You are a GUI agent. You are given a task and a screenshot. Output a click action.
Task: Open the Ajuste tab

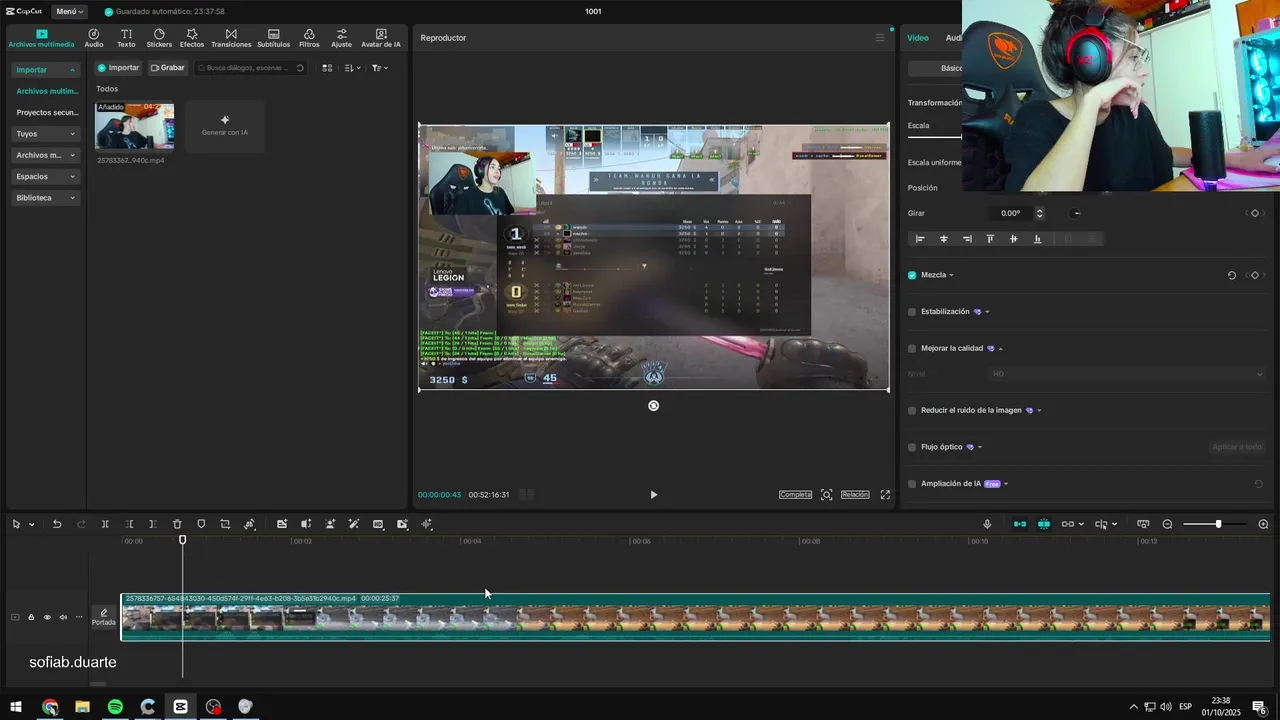pyautogui.click(x=342, y=38)
